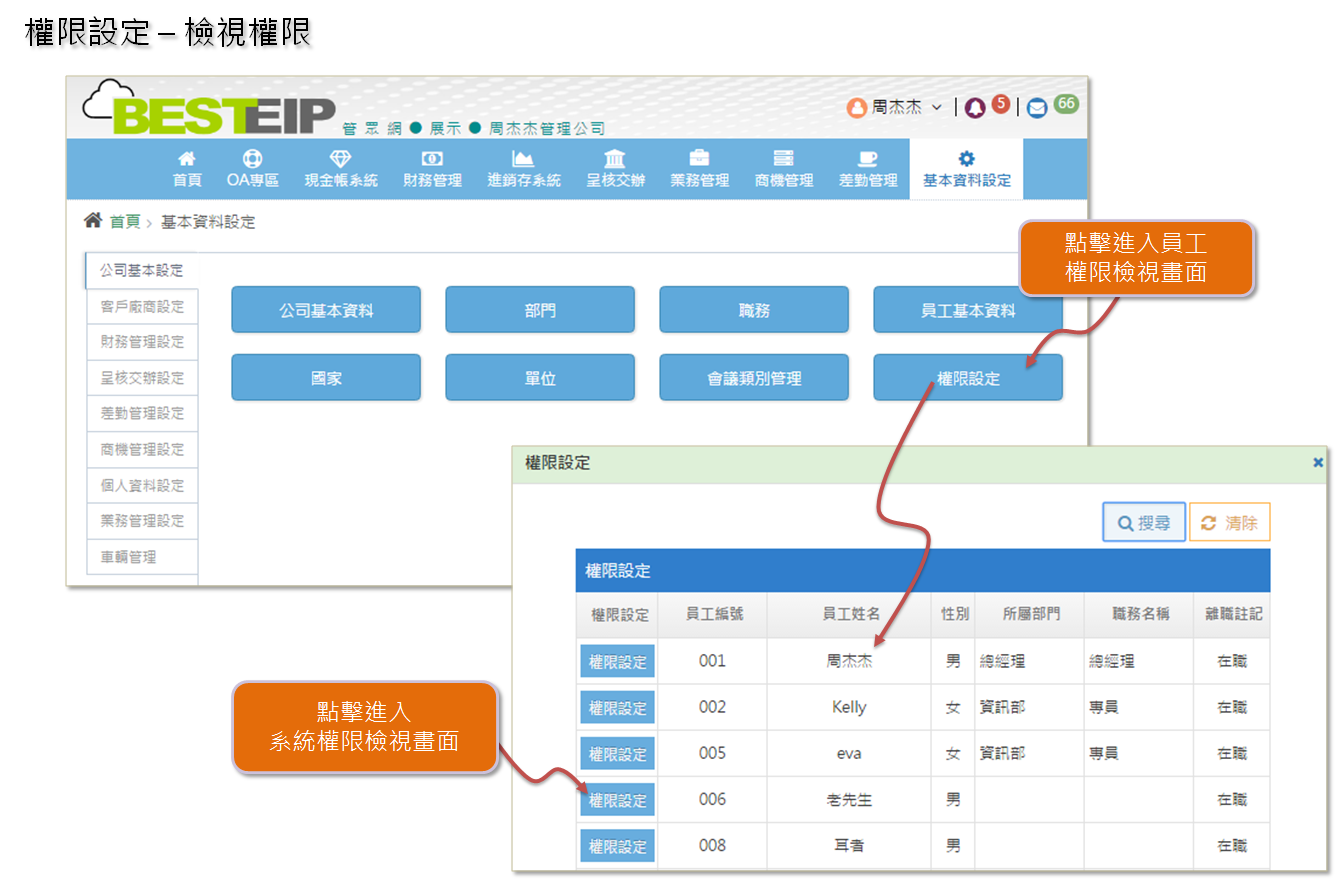Image resolution: width=1337 pixels, height=881 pixels.
Task: Click the 首頁 breadcrumb link
Action: [125, 222]
